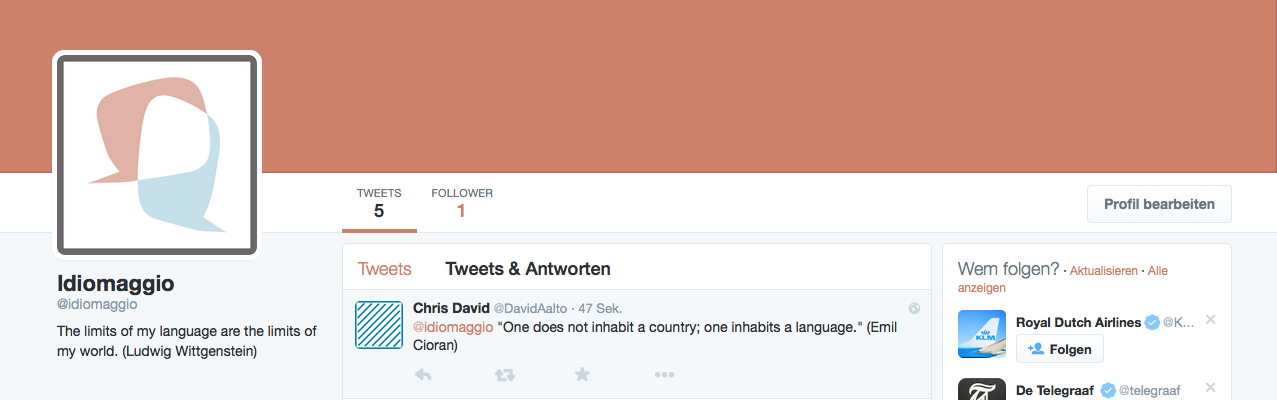Open more options ellipsis on the tweet
The image size is (1277, 400).
pos(664,375)
